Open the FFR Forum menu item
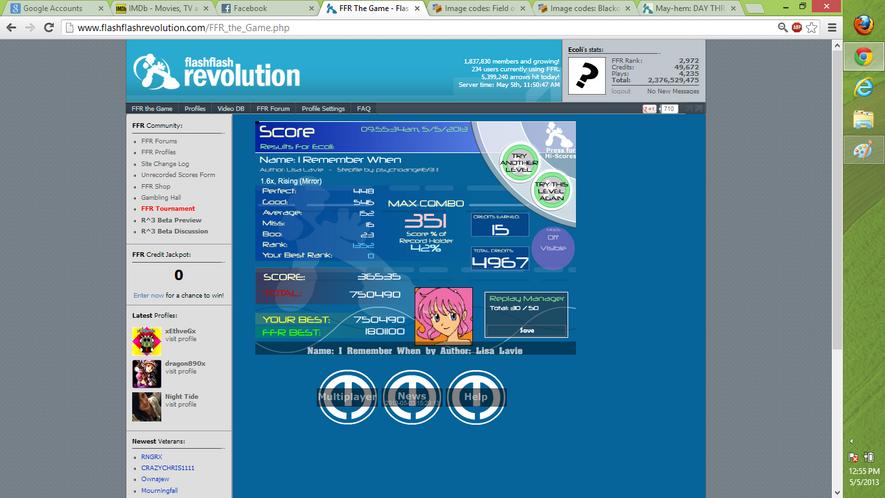The image size is (885, 498). [x=273, y=108]
